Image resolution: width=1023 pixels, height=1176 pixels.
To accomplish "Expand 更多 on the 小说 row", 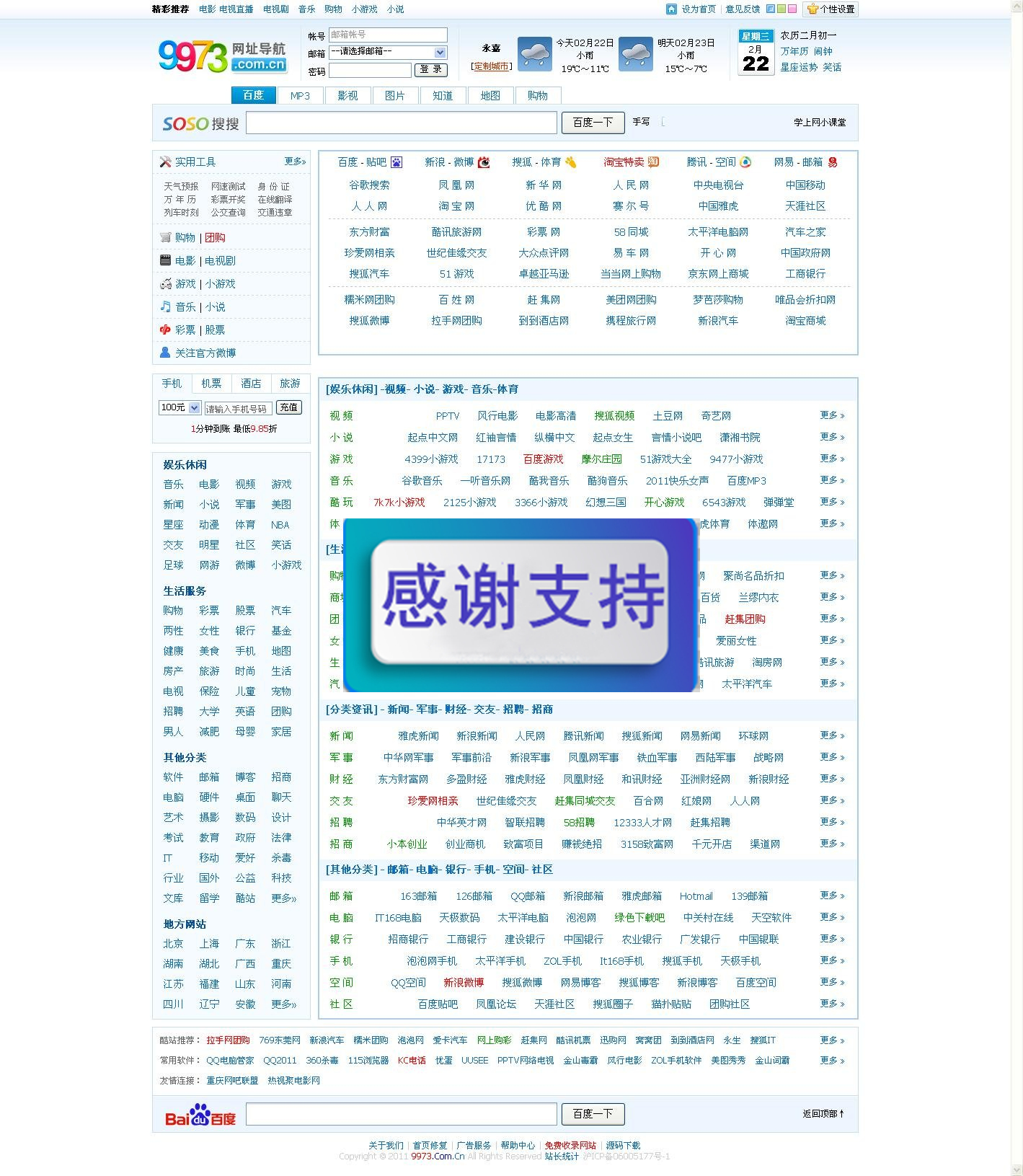I will [832, 437].
